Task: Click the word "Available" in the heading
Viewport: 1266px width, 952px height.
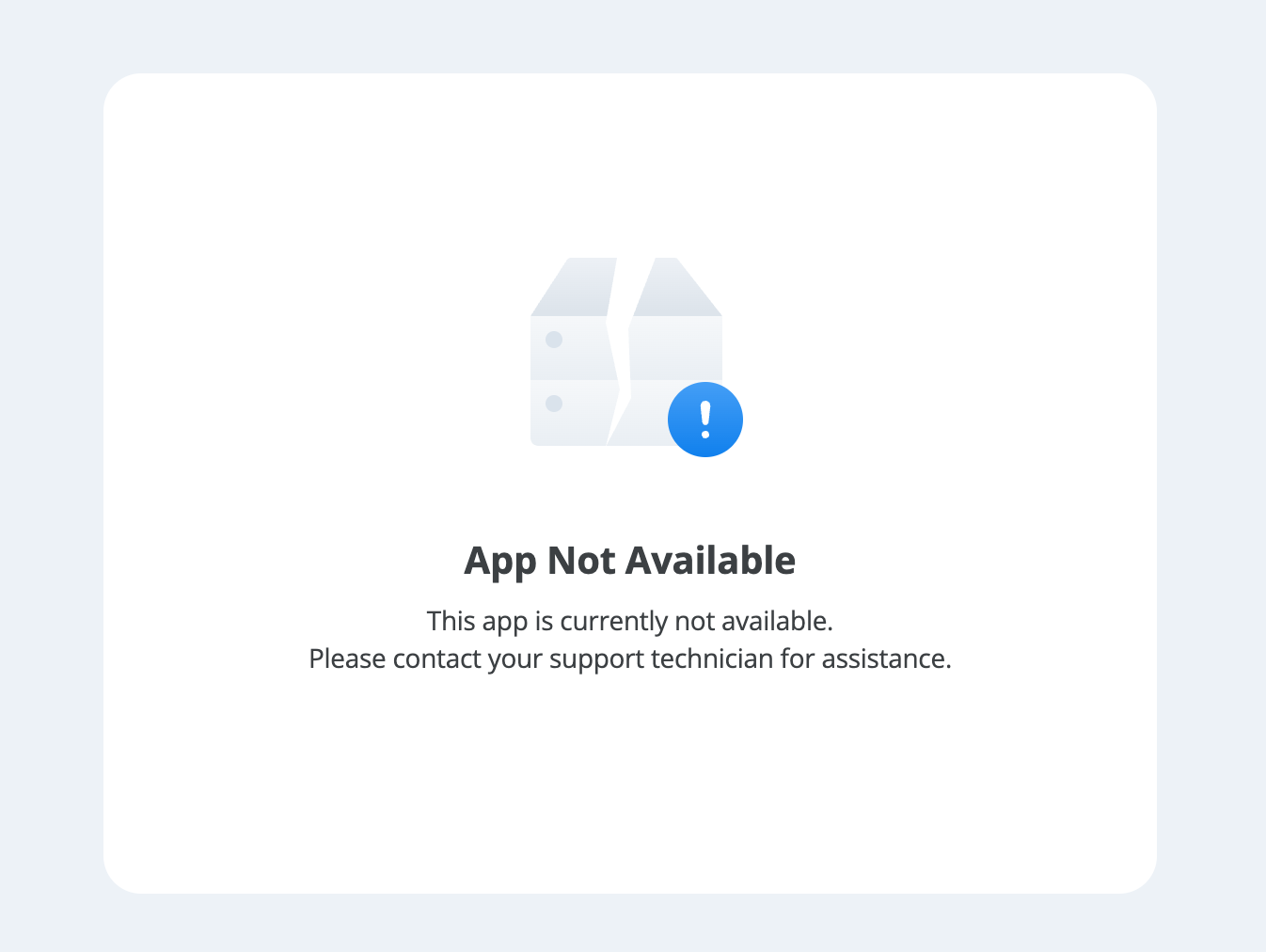Action: point(711,561)
